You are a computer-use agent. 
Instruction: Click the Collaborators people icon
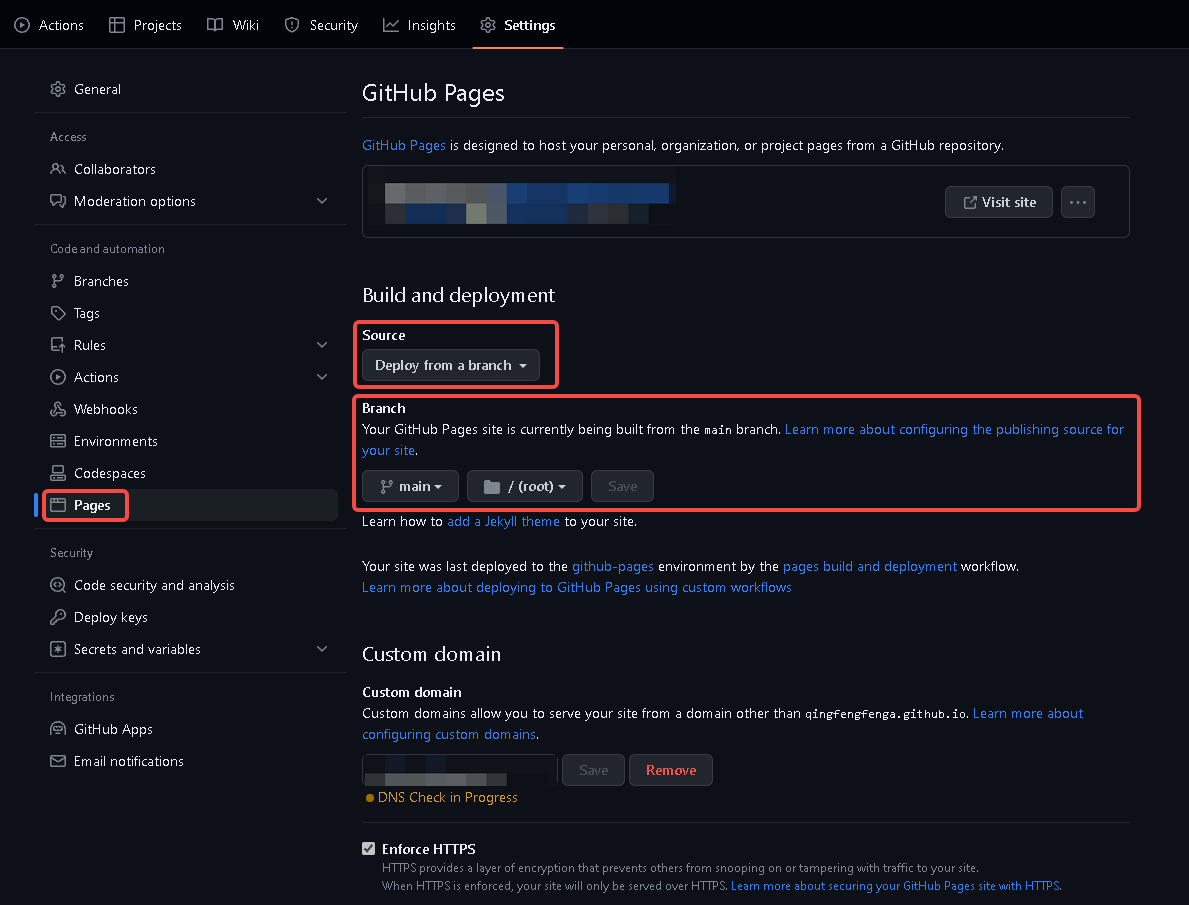(x=58, y=169)
